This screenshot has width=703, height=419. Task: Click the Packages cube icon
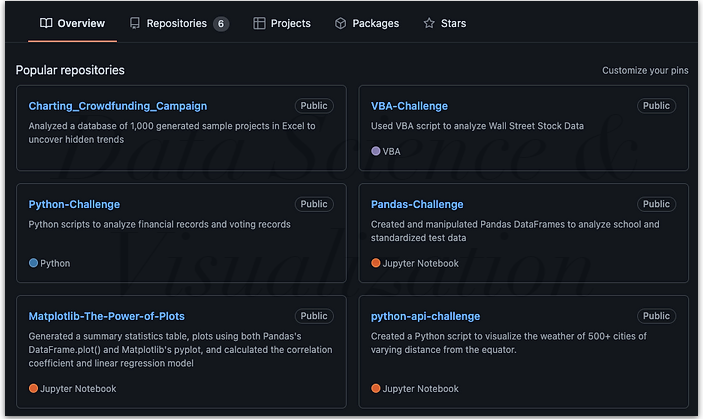click(x=340, y=23)
